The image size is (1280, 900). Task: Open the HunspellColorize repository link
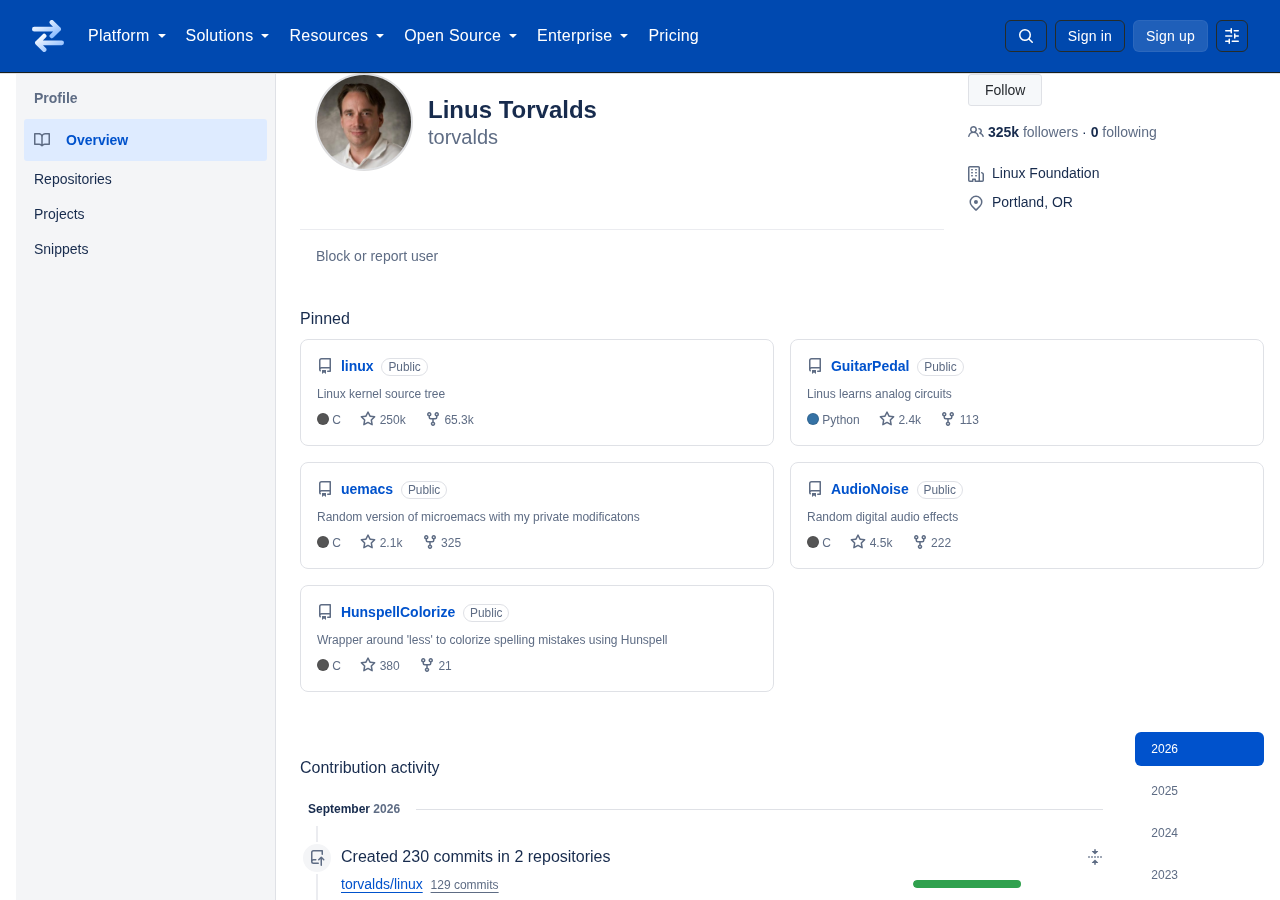tap(398, 612)
